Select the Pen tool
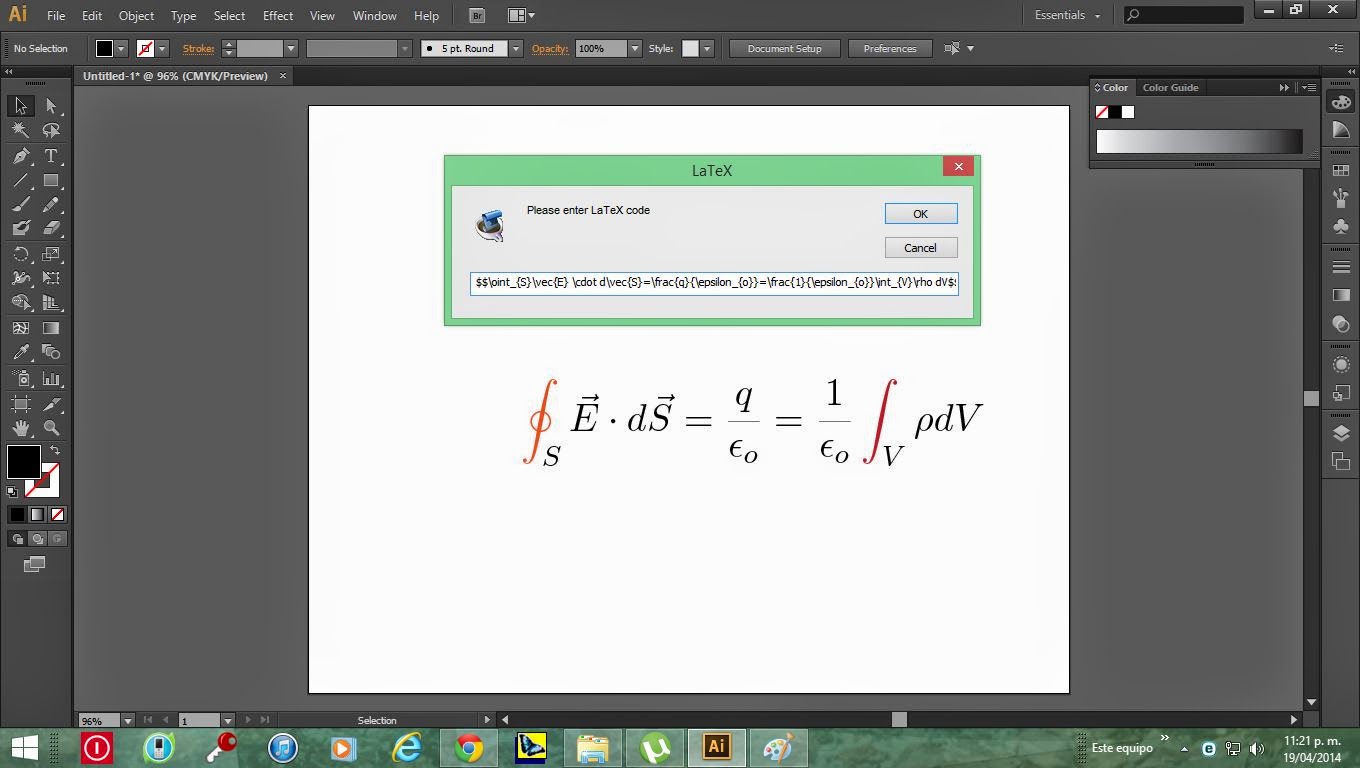The image size is (1360, 768). 20,156
